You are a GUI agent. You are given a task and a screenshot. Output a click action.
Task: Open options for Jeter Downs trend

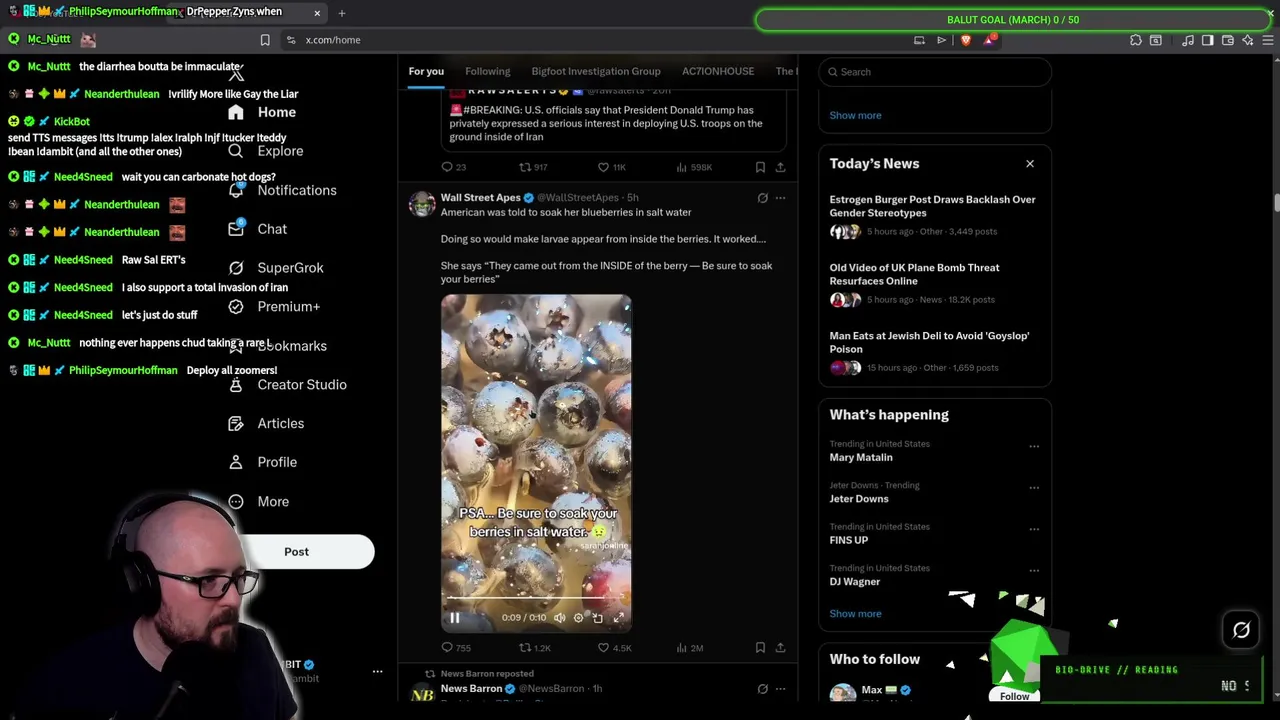click(1034, 488)
